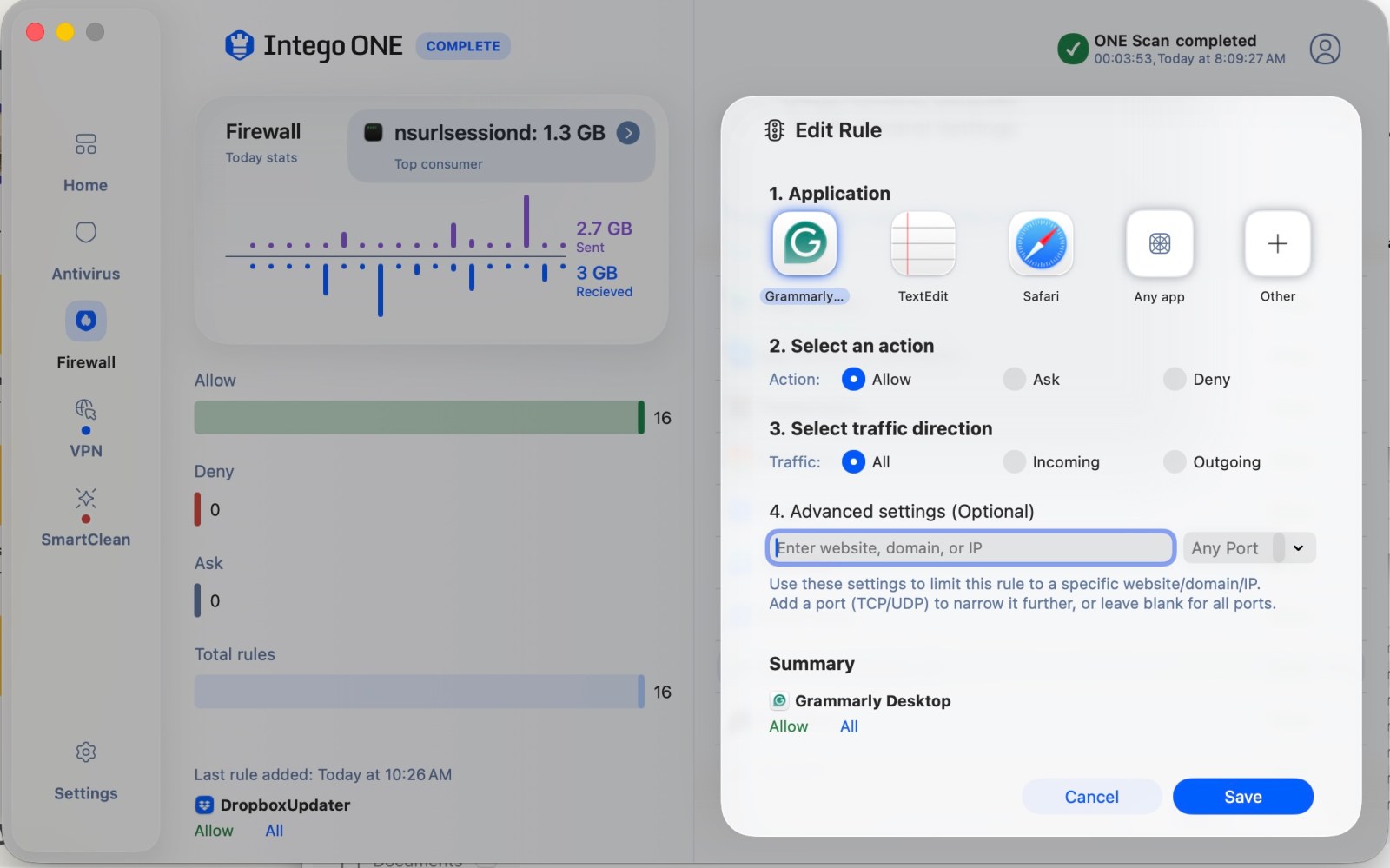Click the green Allow rules bar
1390x868 pixels.
[x=417, y=418]
